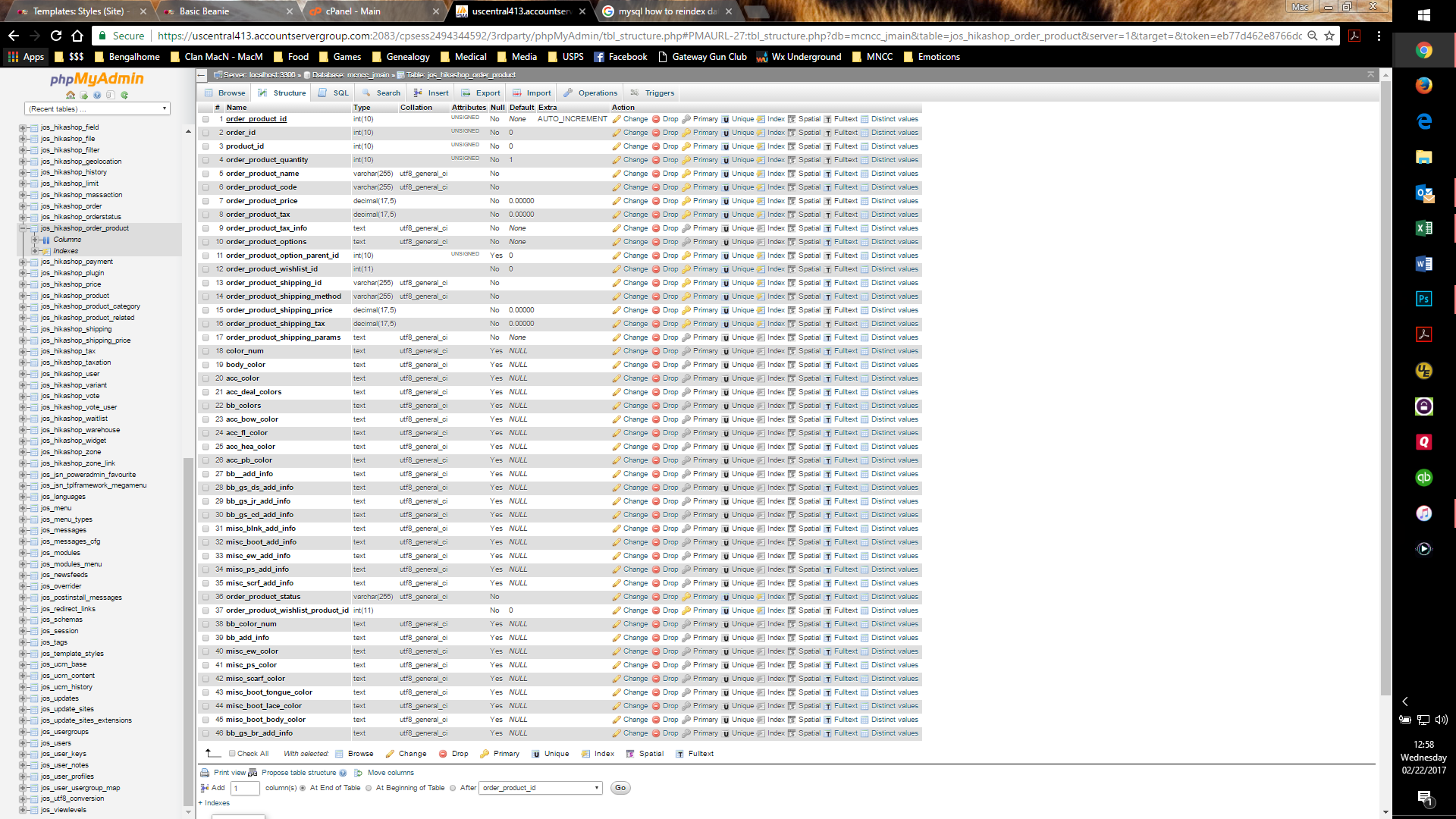The width and height of the screenshot is (1456, 819).
Task: Collapse the jos_hikashop_order_product tree node
Action: (23, 228)
